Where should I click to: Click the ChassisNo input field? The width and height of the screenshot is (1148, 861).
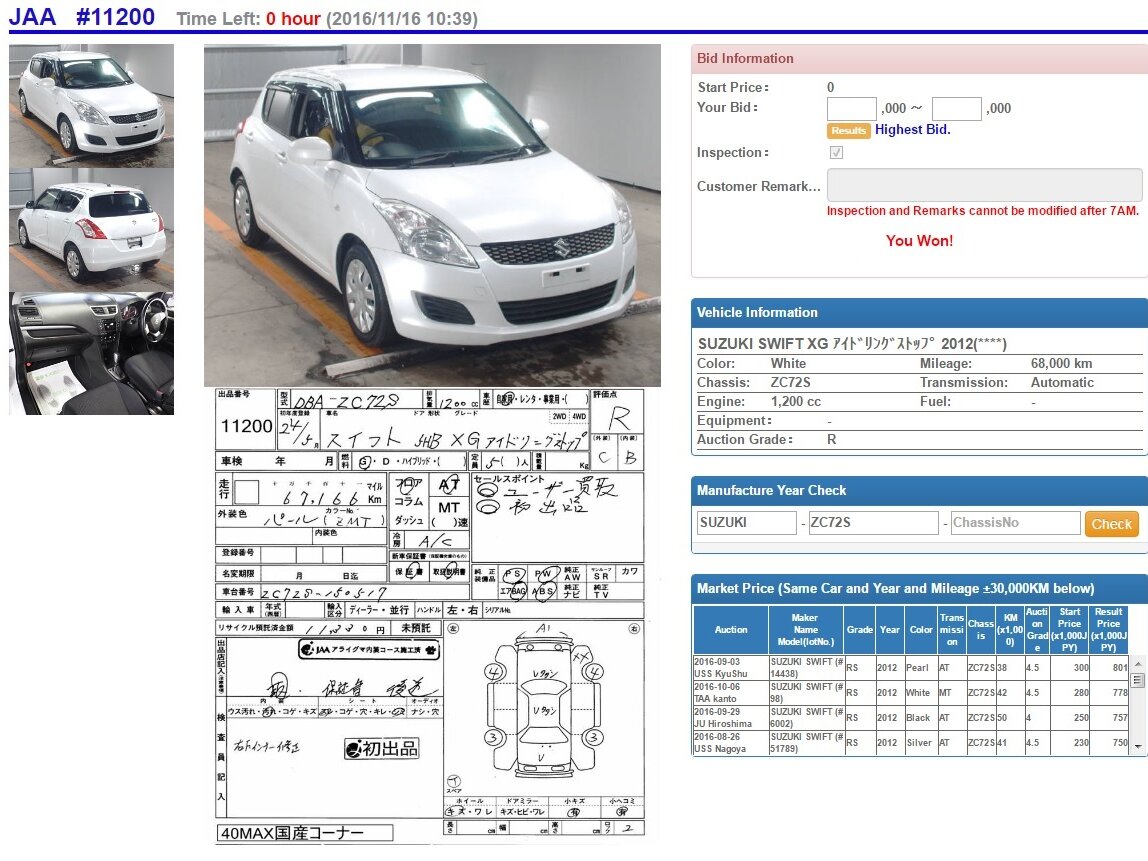1015,523
